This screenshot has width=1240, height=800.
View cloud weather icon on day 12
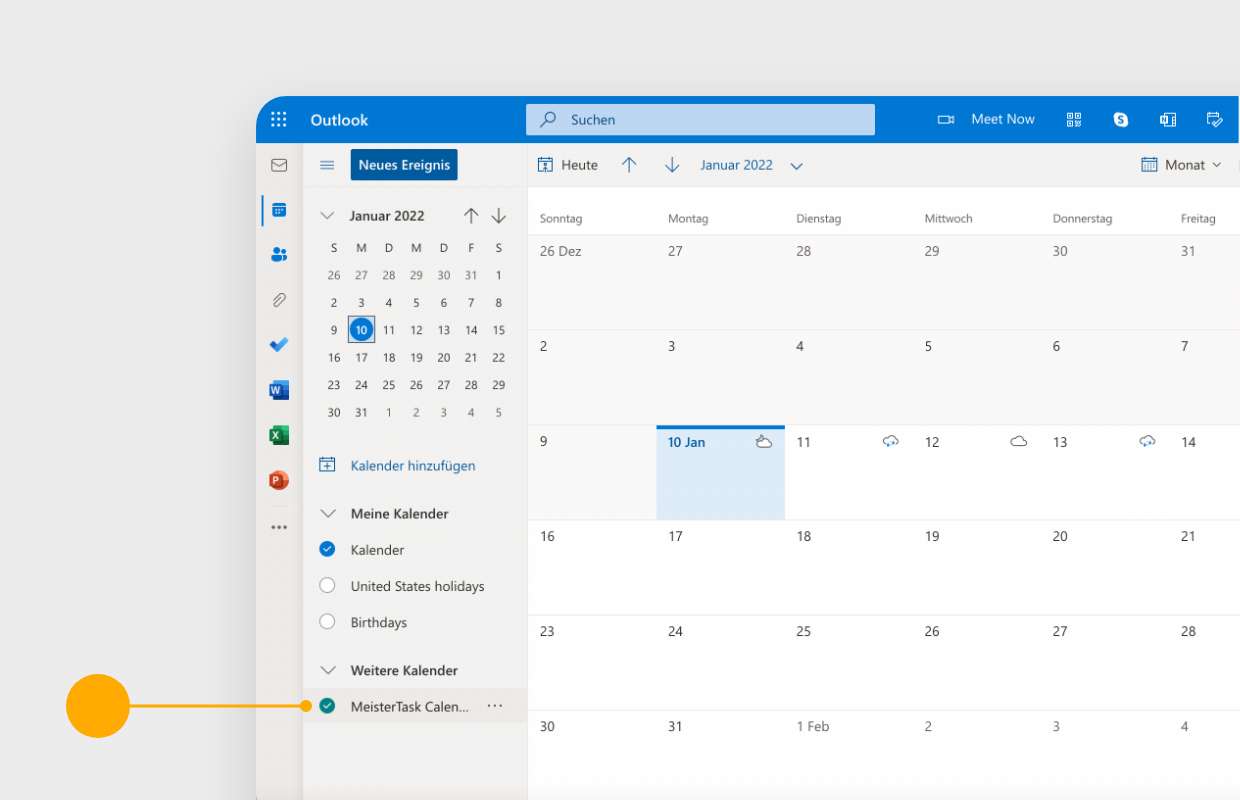[1019, 442]
